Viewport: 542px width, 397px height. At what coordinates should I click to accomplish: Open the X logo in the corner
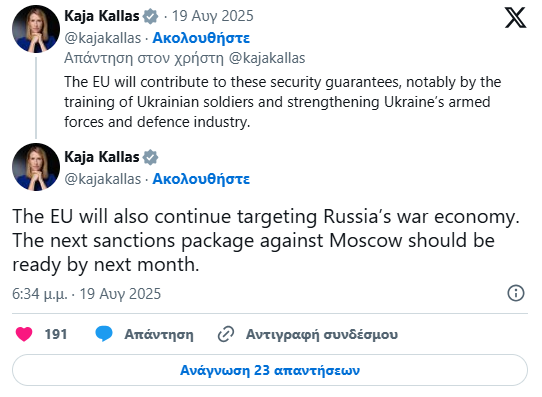[515, 18]
